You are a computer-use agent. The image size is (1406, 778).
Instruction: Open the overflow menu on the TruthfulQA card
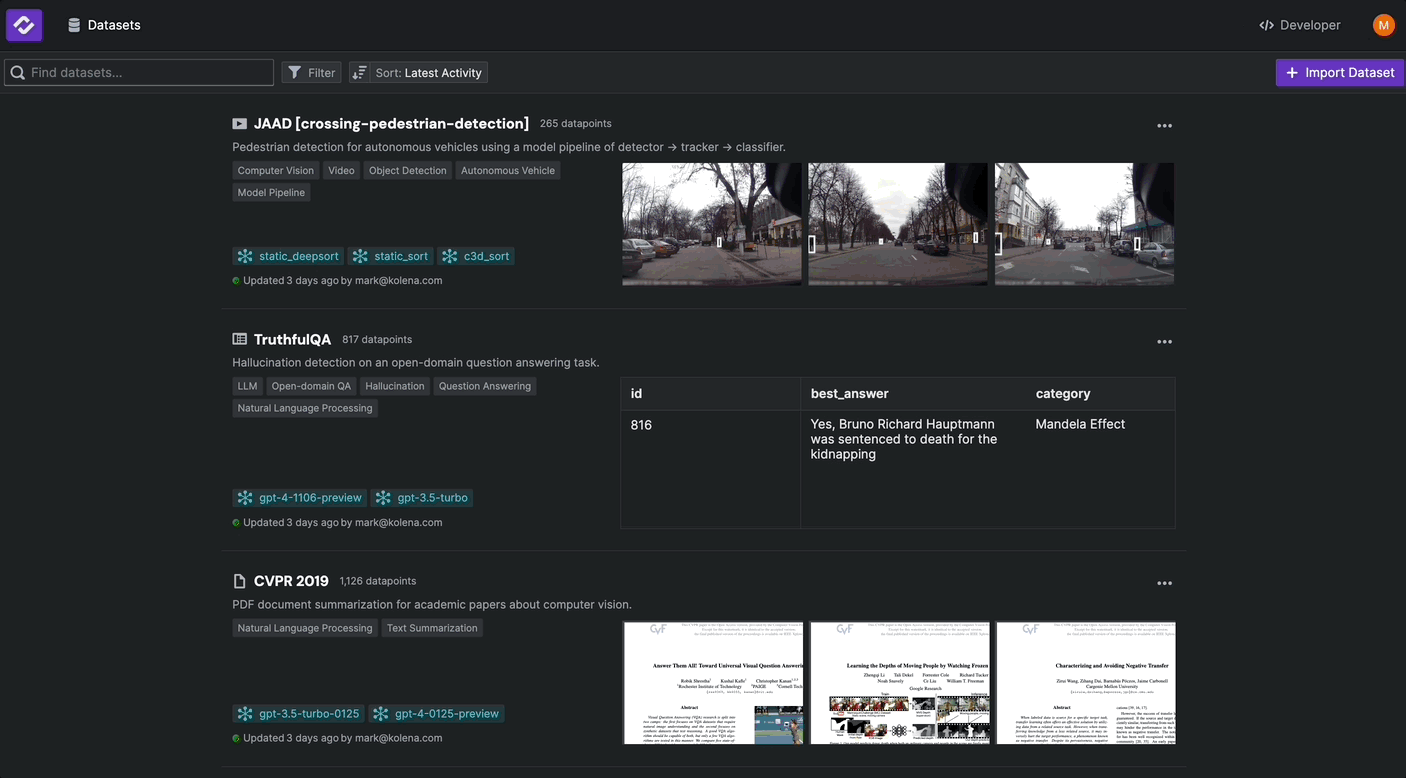coord(1164,341)
